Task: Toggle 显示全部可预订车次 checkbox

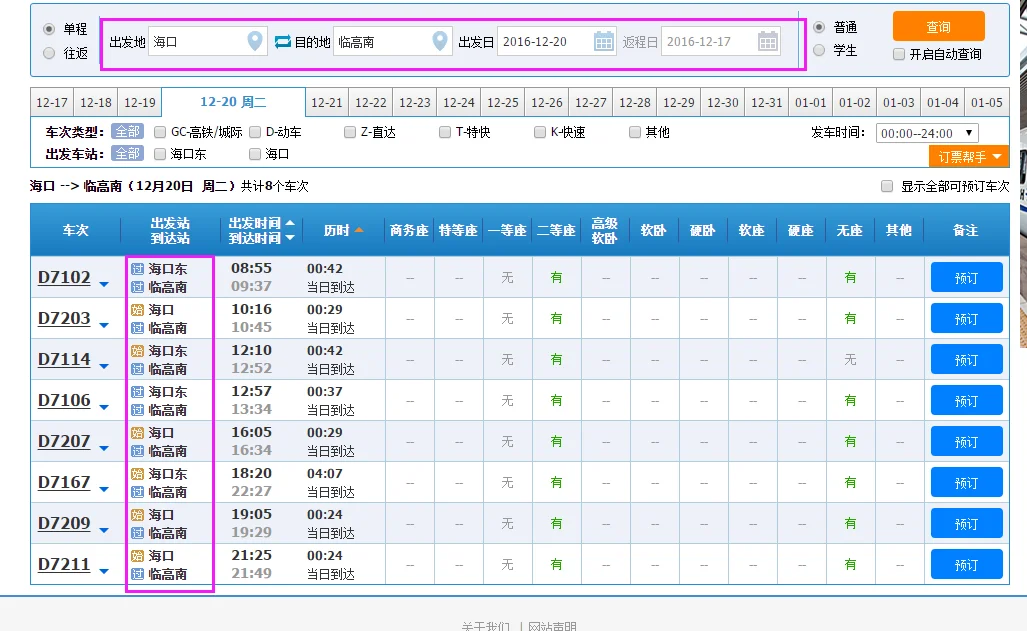Action: pos(886,186)
